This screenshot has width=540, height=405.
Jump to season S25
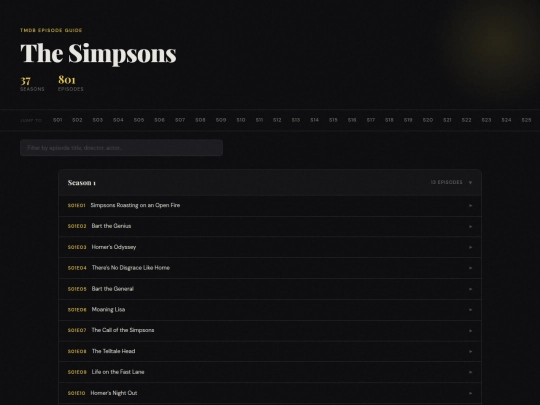pyautogui.click(x=526, y=120)
